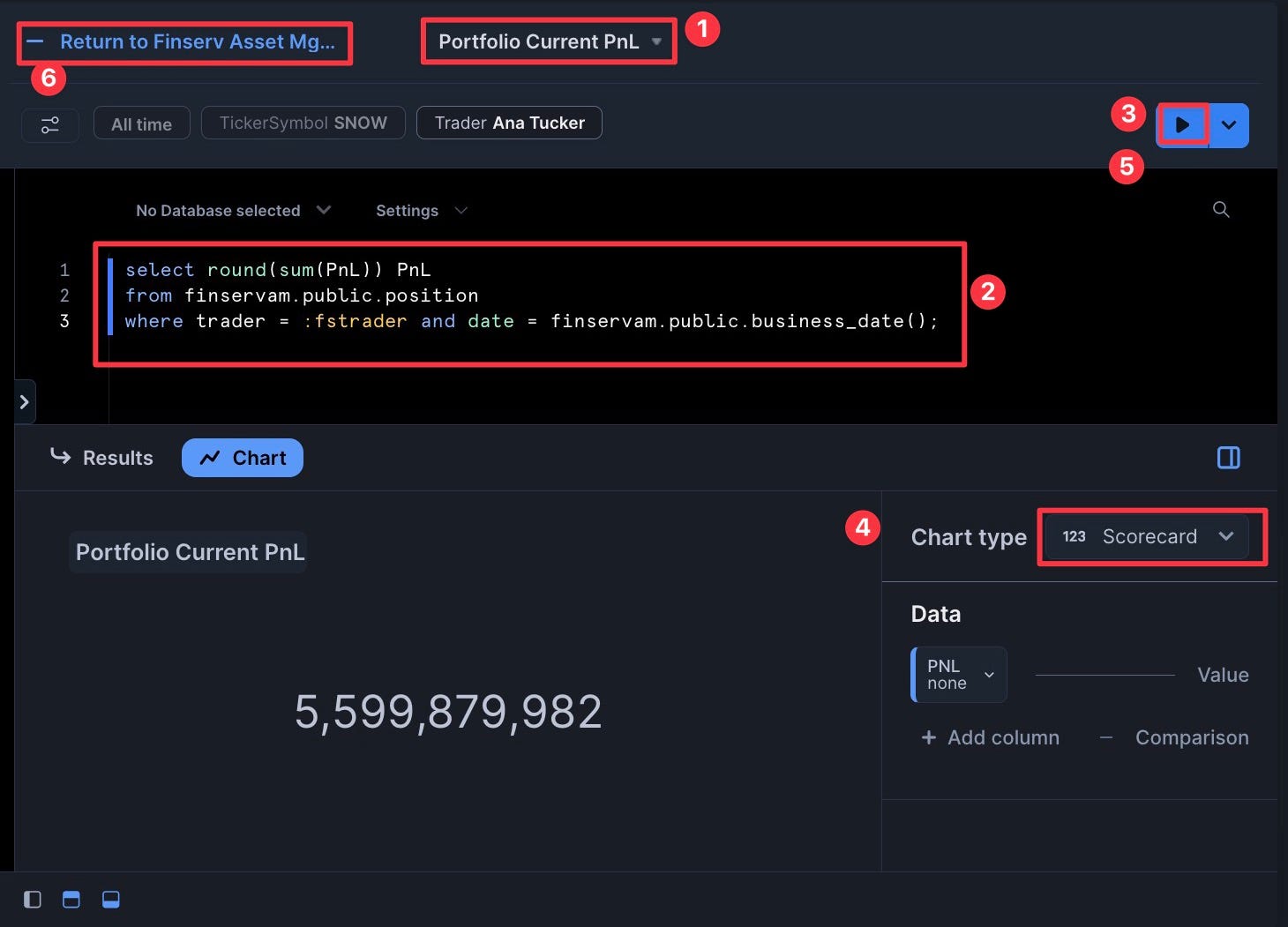
Task: Return to Finserv Asset Mg... dashboard link
Action: [x=184, y=41]
